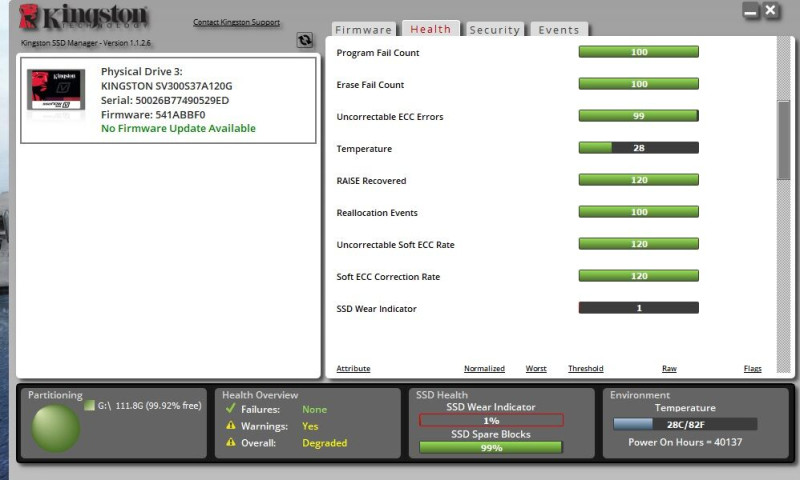This screenshot has width=800, height=480.
Task: Click the Environment panel title
Action: (640, 395)
